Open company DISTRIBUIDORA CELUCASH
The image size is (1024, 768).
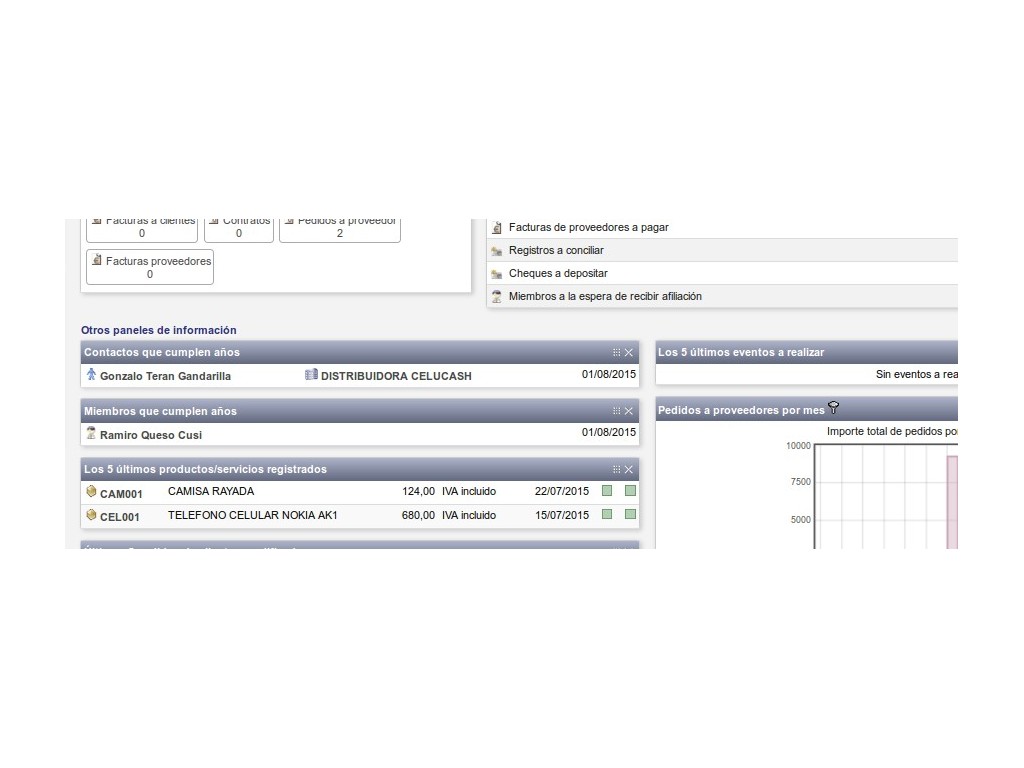coord(396,376)
